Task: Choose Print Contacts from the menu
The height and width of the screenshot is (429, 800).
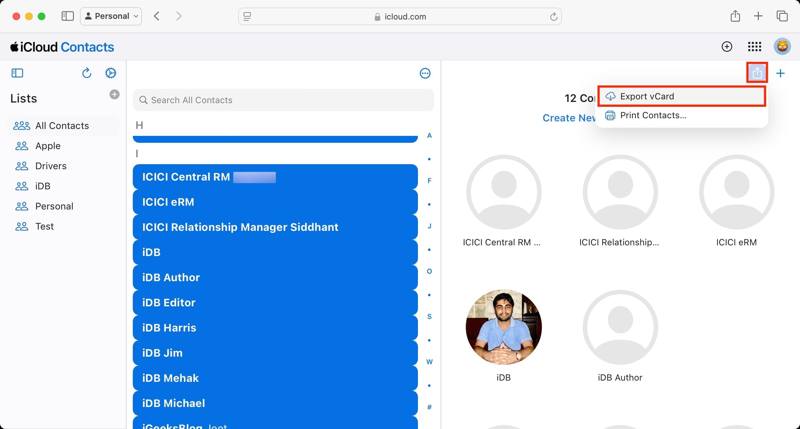Action: tap(682, 115)
